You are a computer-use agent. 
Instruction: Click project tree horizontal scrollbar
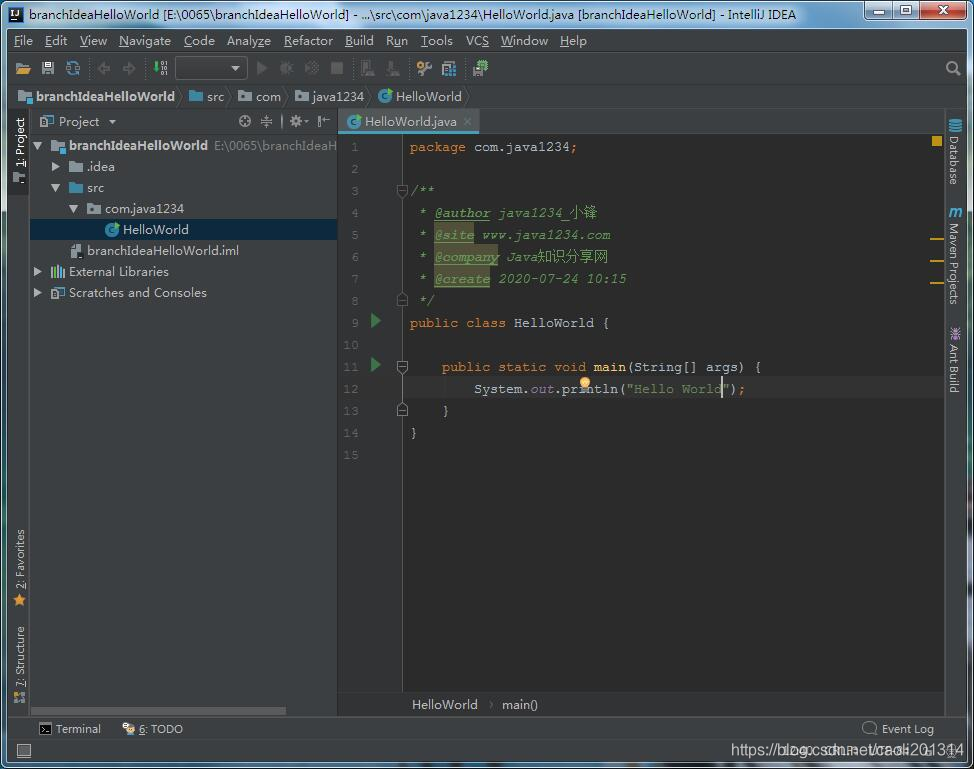(x=158, y=711)
